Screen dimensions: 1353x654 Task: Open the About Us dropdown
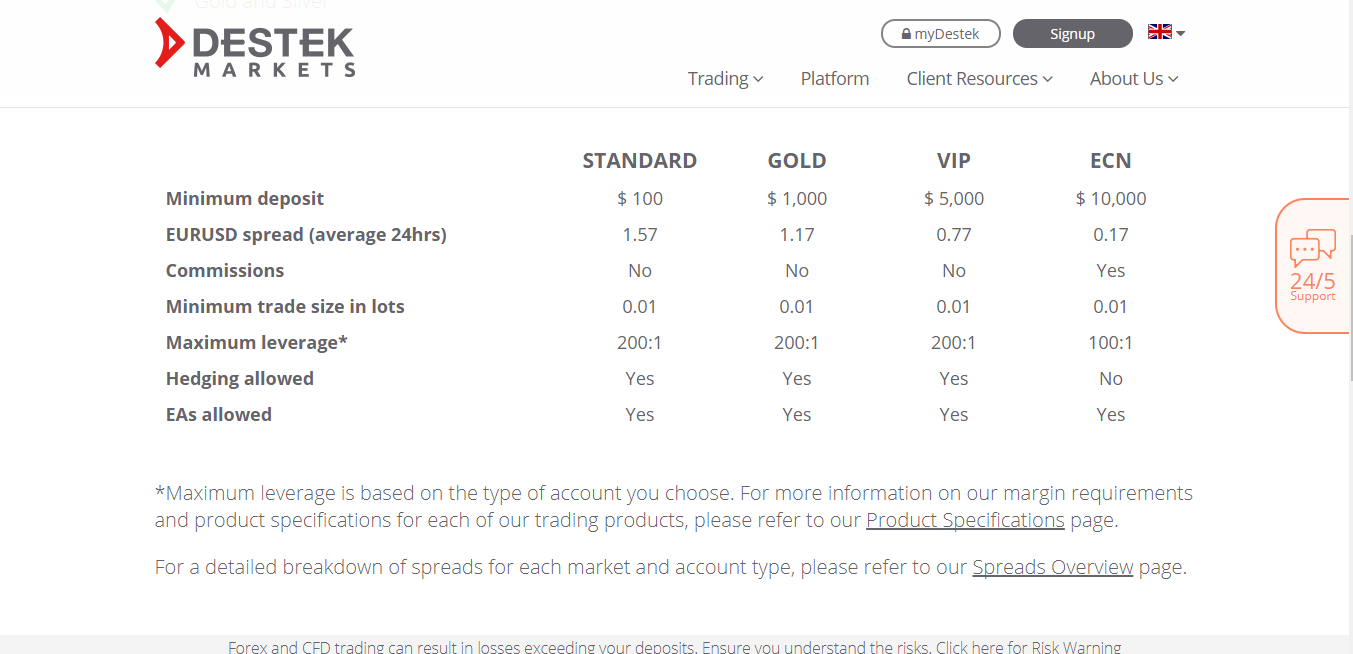[x=1133, y=78]
